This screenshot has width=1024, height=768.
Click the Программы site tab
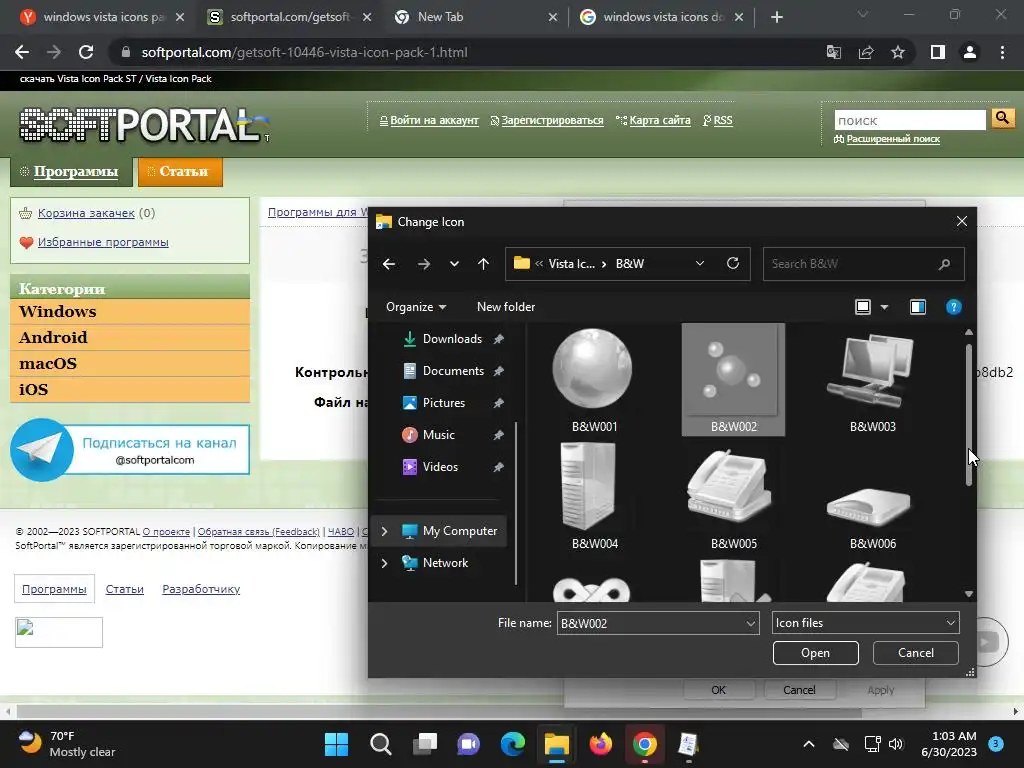click(x=71, y=172)
